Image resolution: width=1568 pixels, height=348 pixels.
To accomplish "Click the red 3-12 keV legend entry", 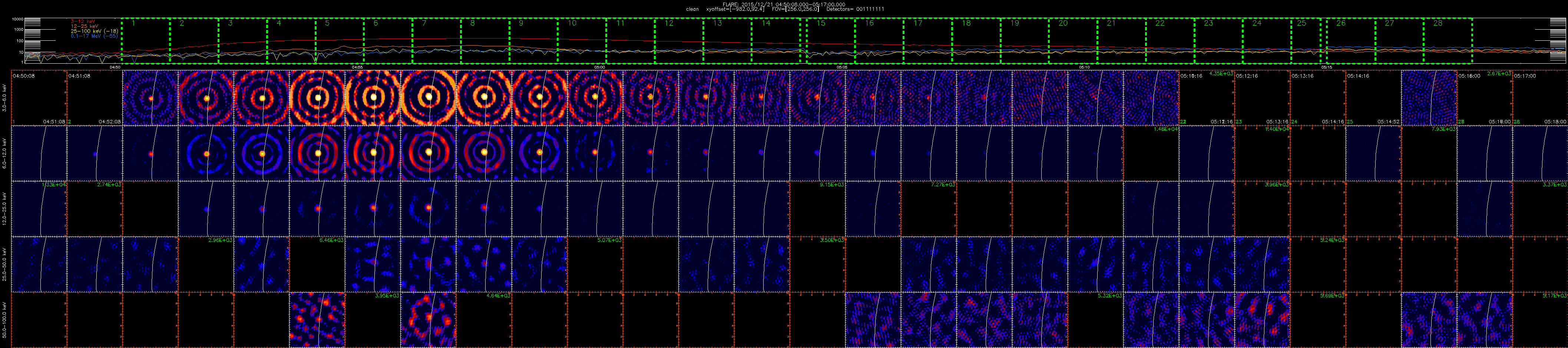I will click(83, 21).
